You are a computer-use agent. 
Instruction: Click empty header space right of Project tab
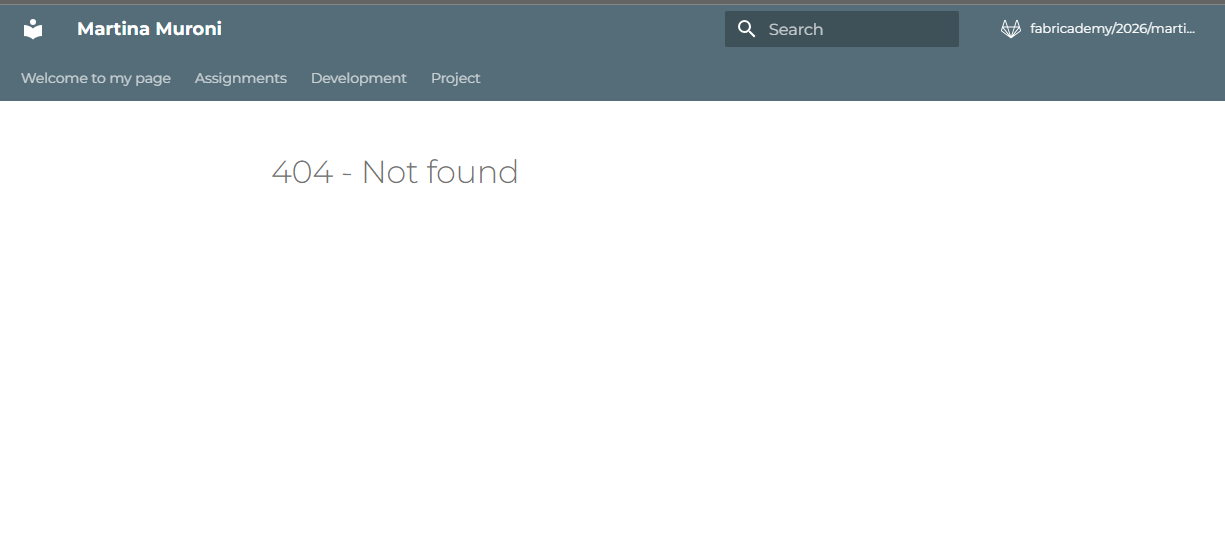pyautogui.click(x=800, y=78)
